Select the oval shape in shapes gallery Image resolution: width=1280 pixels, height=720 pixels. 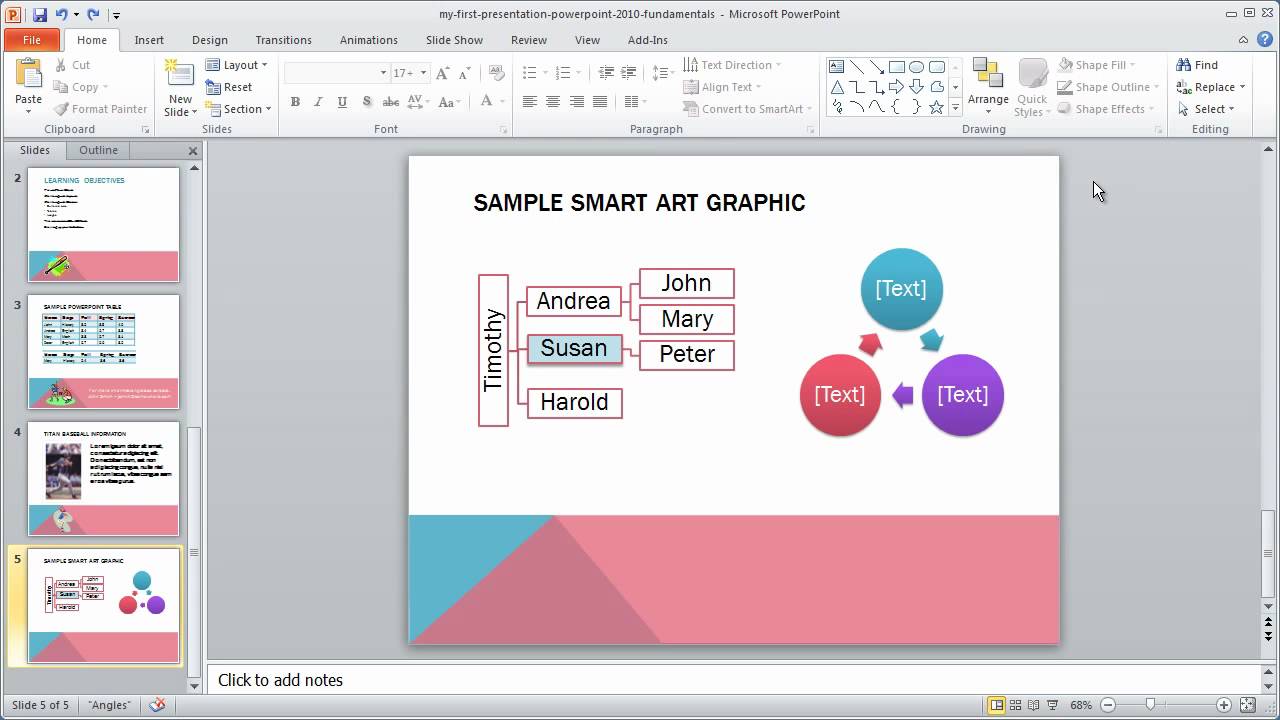pyautogui.click(x=917, y=67)
